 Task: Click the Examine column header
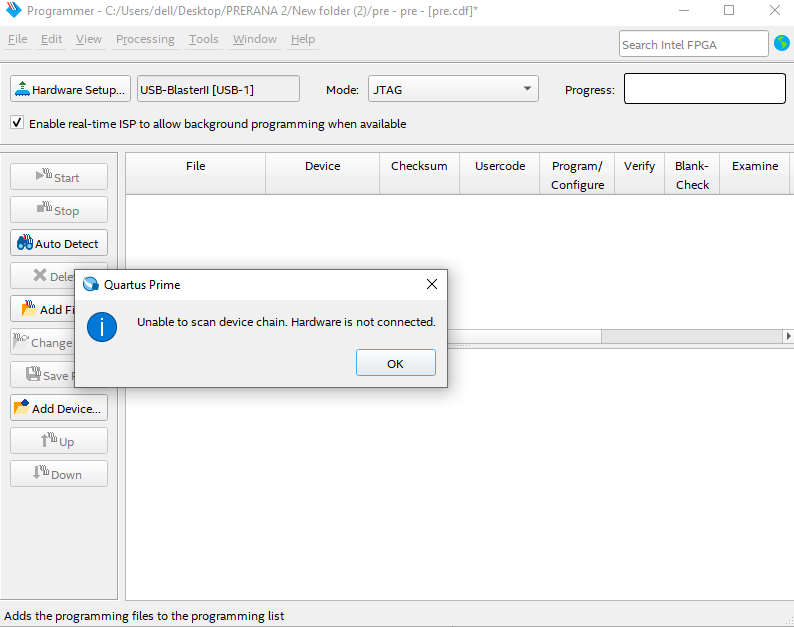pos(755,173)
